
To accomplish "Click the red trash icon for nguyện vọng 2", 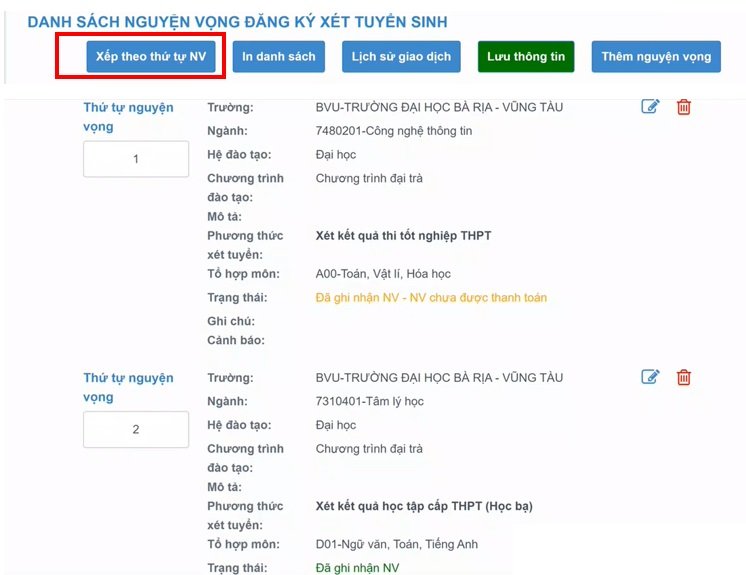I will tap(684, 377).
